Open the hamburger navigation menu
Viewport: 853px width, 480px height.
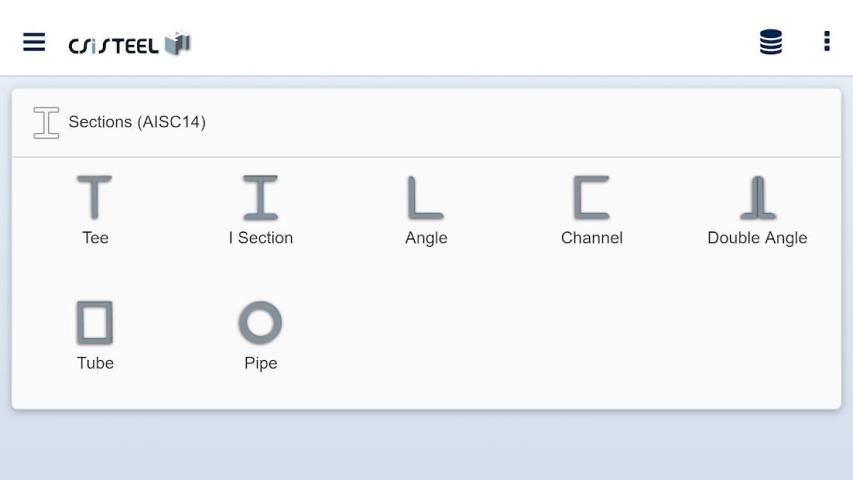[x=34, y=42]
